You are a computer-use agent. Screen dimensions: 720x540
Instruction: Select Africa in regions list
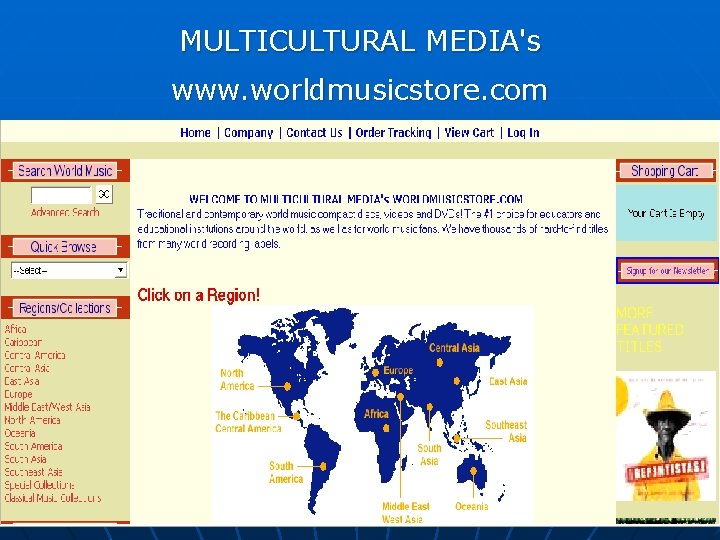(x=16, y=329)
